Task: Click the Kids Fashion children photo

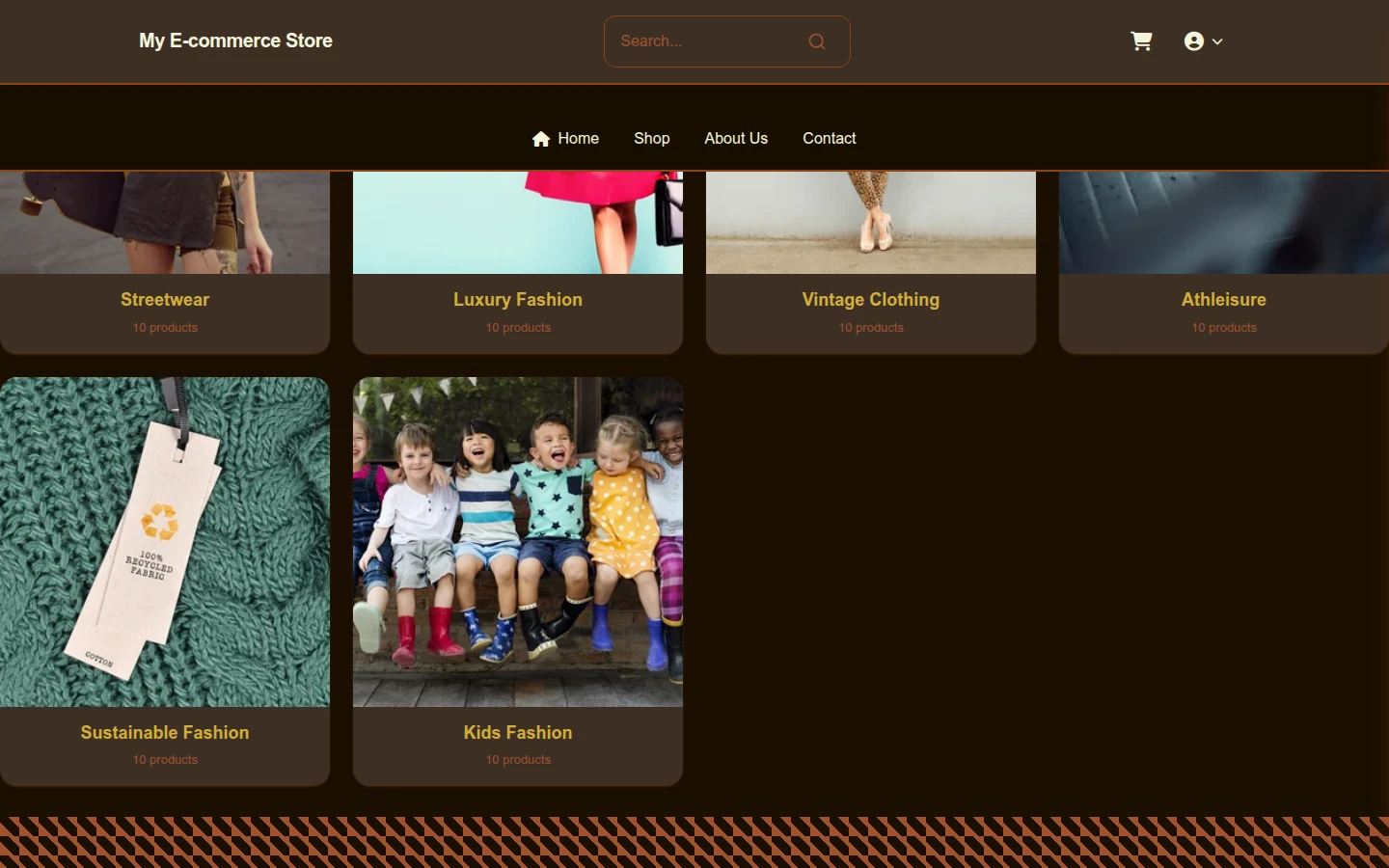Action: click(518, 542)
